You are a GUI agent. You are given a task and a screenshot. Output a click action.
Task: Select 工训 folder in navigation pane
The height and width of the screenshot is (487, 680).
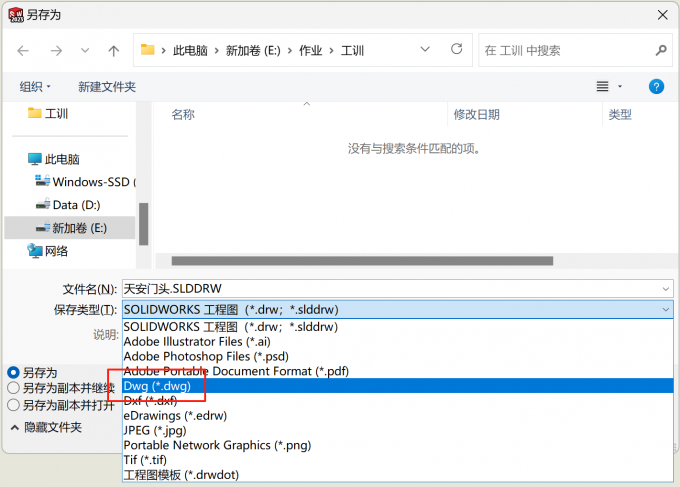tap(48, 113)
